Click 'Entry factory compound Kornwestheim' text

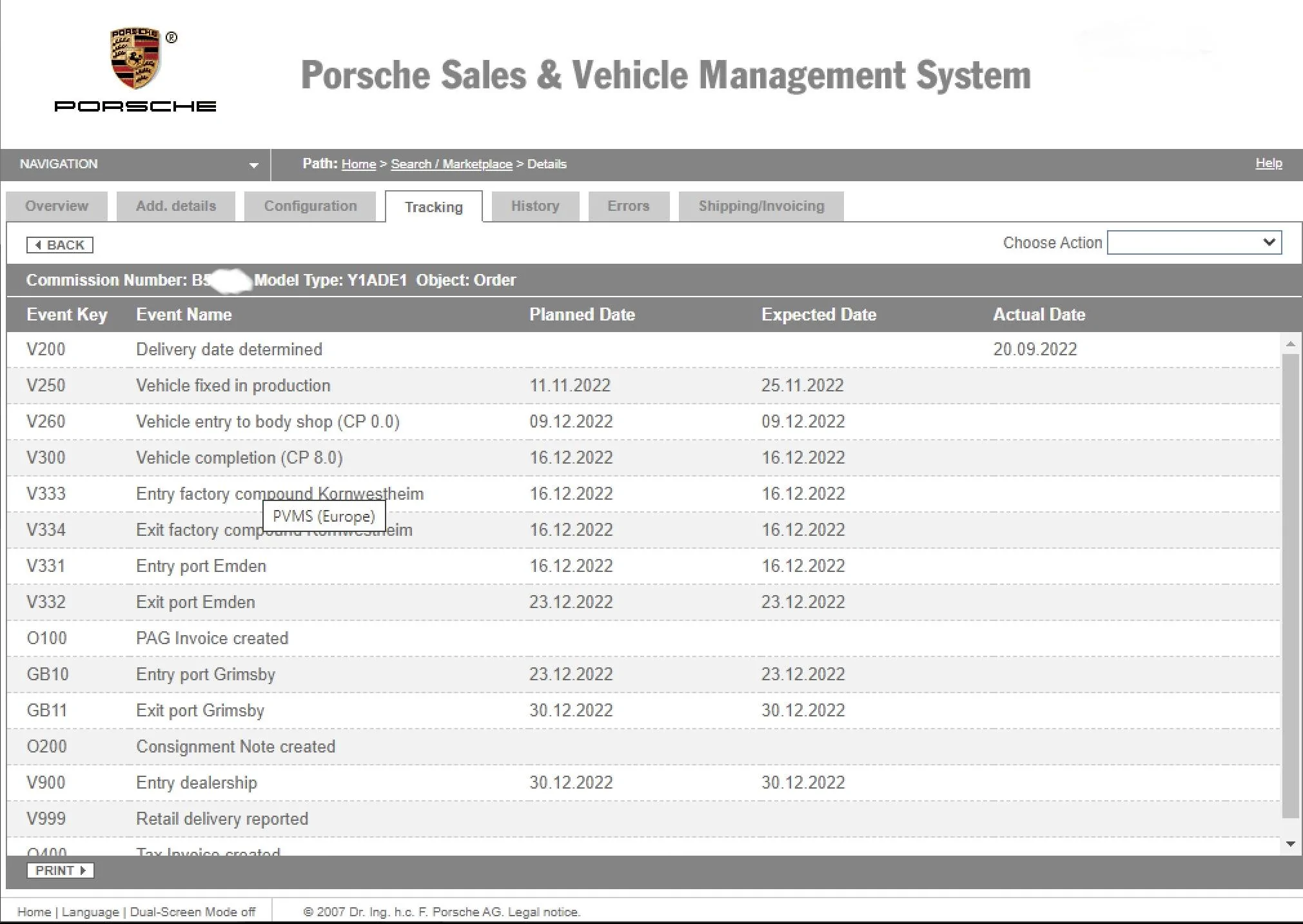coord(280,494)
